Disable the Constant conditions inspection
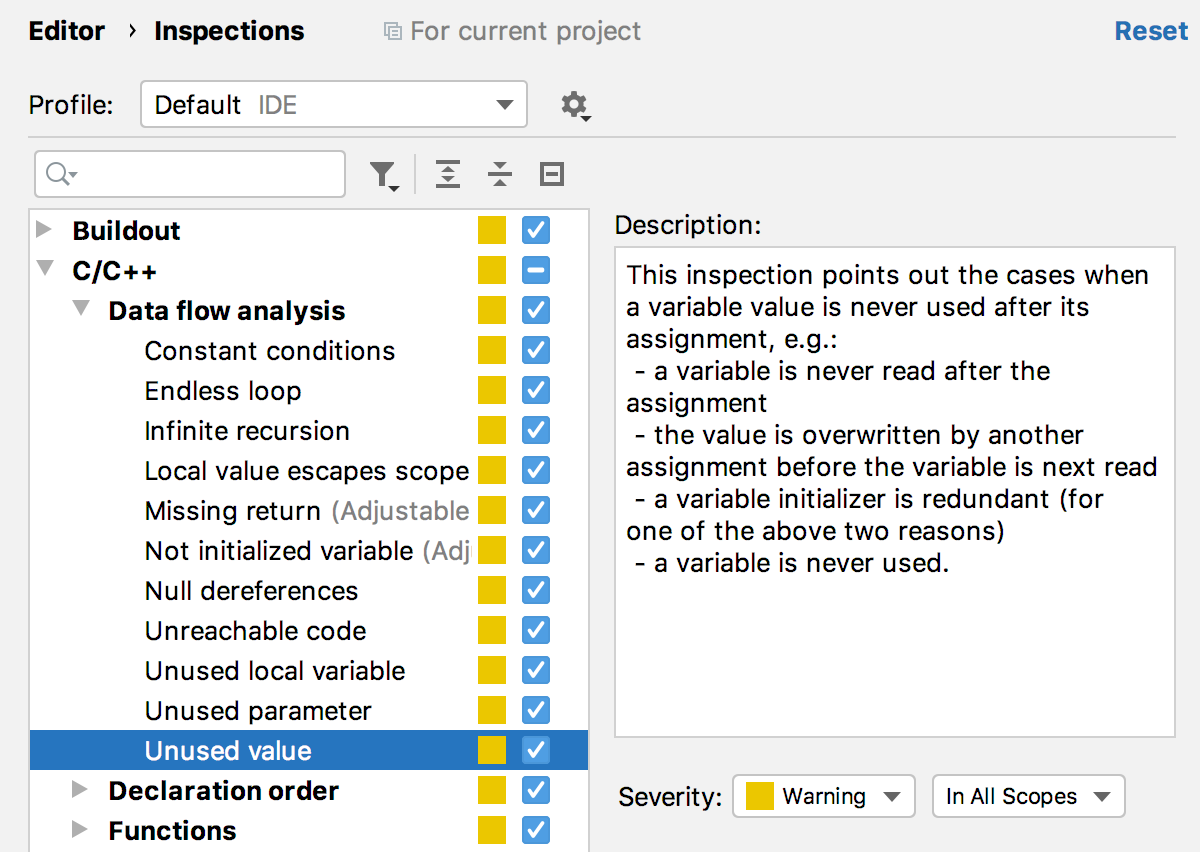This screenshot has width=1200, height=852. [x=536, y=351]
